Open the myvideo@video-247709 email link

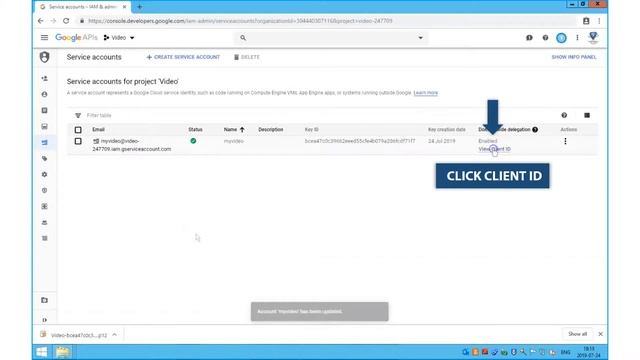point(131,145)
